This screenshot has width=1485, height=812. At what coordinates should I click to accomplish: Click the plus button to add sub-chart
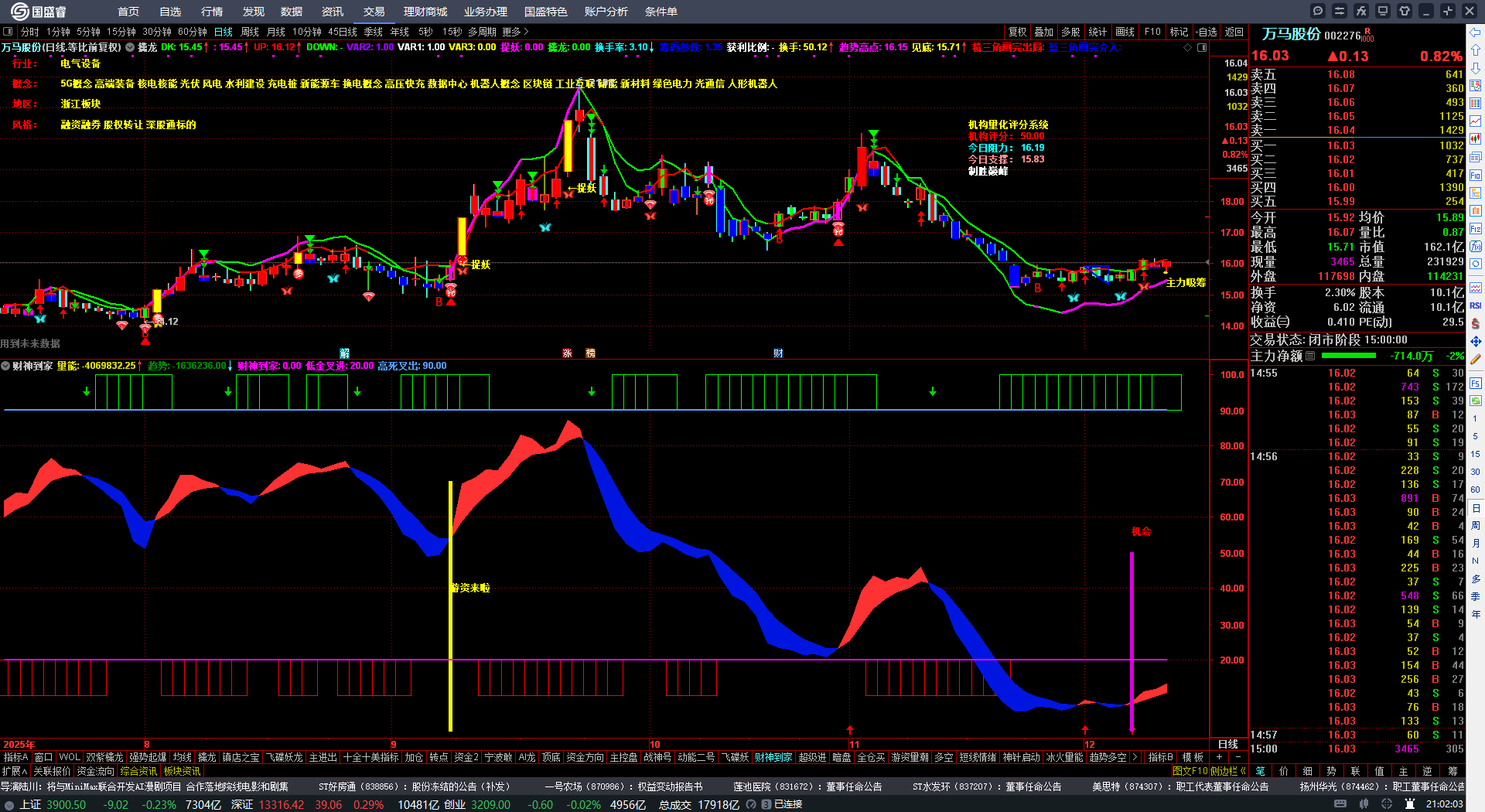pos(1219,757)
